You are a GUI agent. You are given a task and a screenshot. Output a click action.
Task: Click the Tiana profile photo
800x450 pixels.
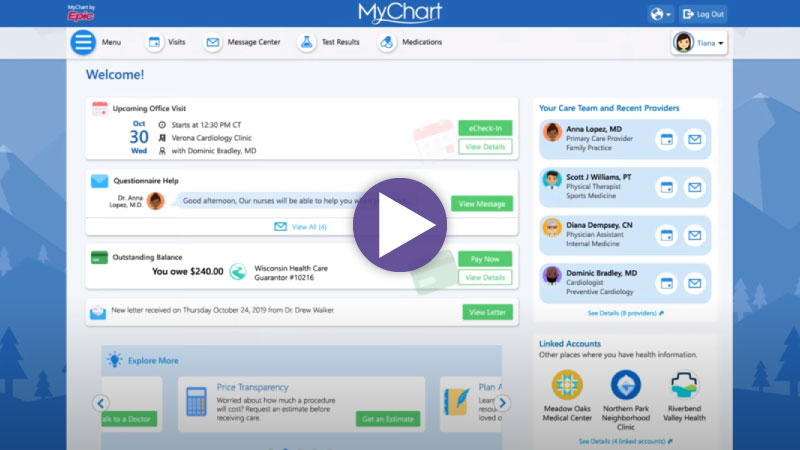coord(684,42)
